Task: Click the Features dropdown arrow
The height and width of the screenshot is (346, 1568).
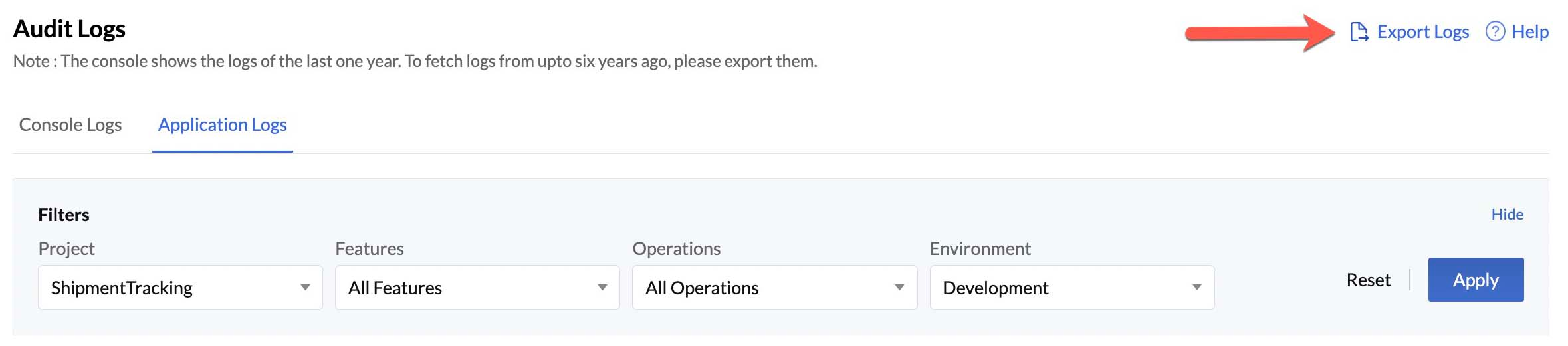Action: 602,288
